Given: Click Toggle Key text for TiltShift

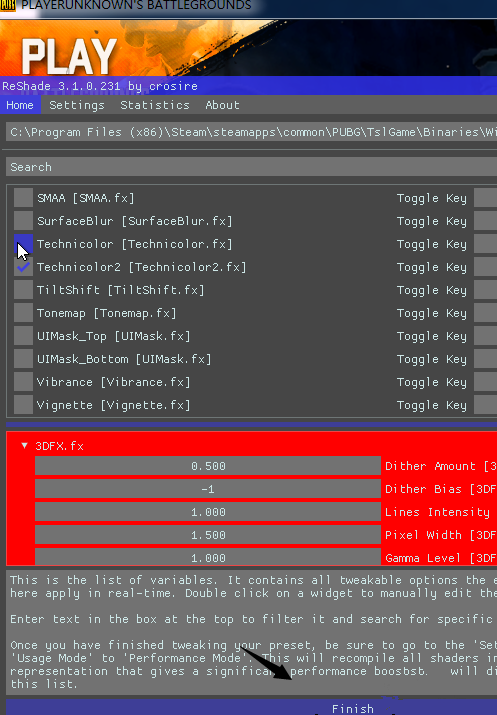Looking at the screenshot, I should [432, 290].
